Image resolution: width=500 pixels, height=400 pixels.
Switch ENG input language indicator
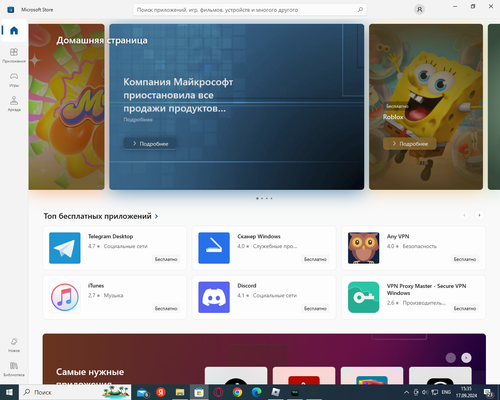[x=446, y=392]
